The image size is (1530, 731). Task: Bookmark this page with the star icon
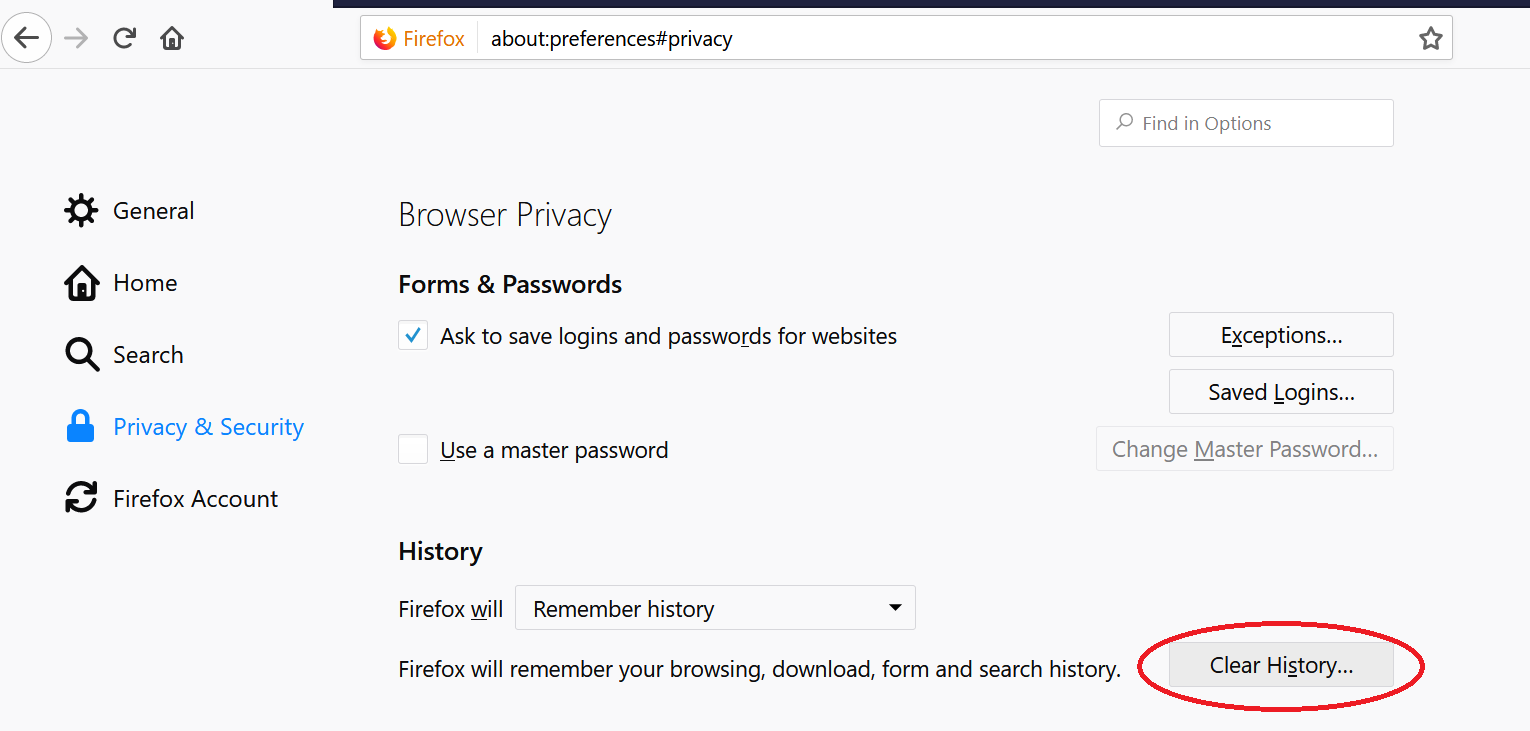point(1431,39)
